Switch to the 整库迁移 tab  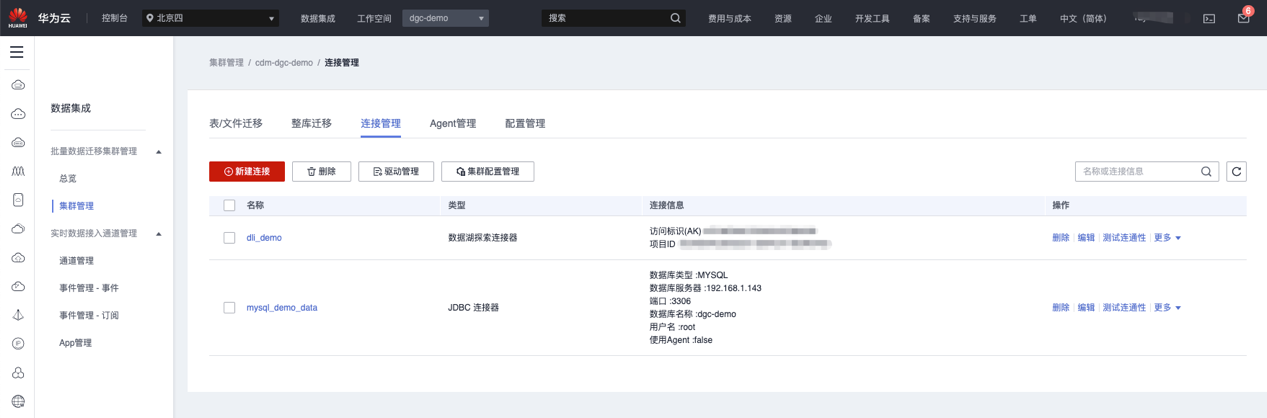(311, 124)
